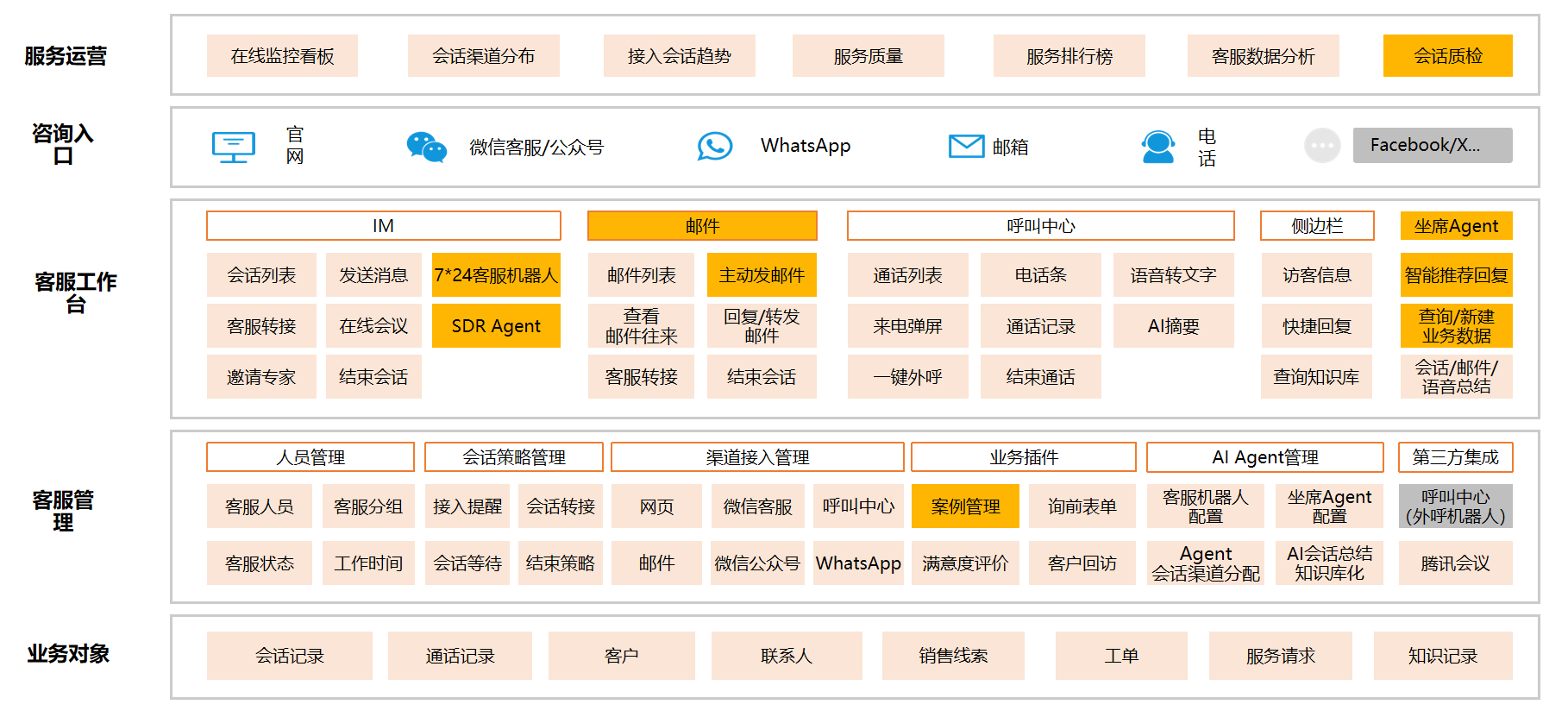Screen dimensions: 1568x717
Task: Click the IM section header
Action: click(x=384, y=226)
